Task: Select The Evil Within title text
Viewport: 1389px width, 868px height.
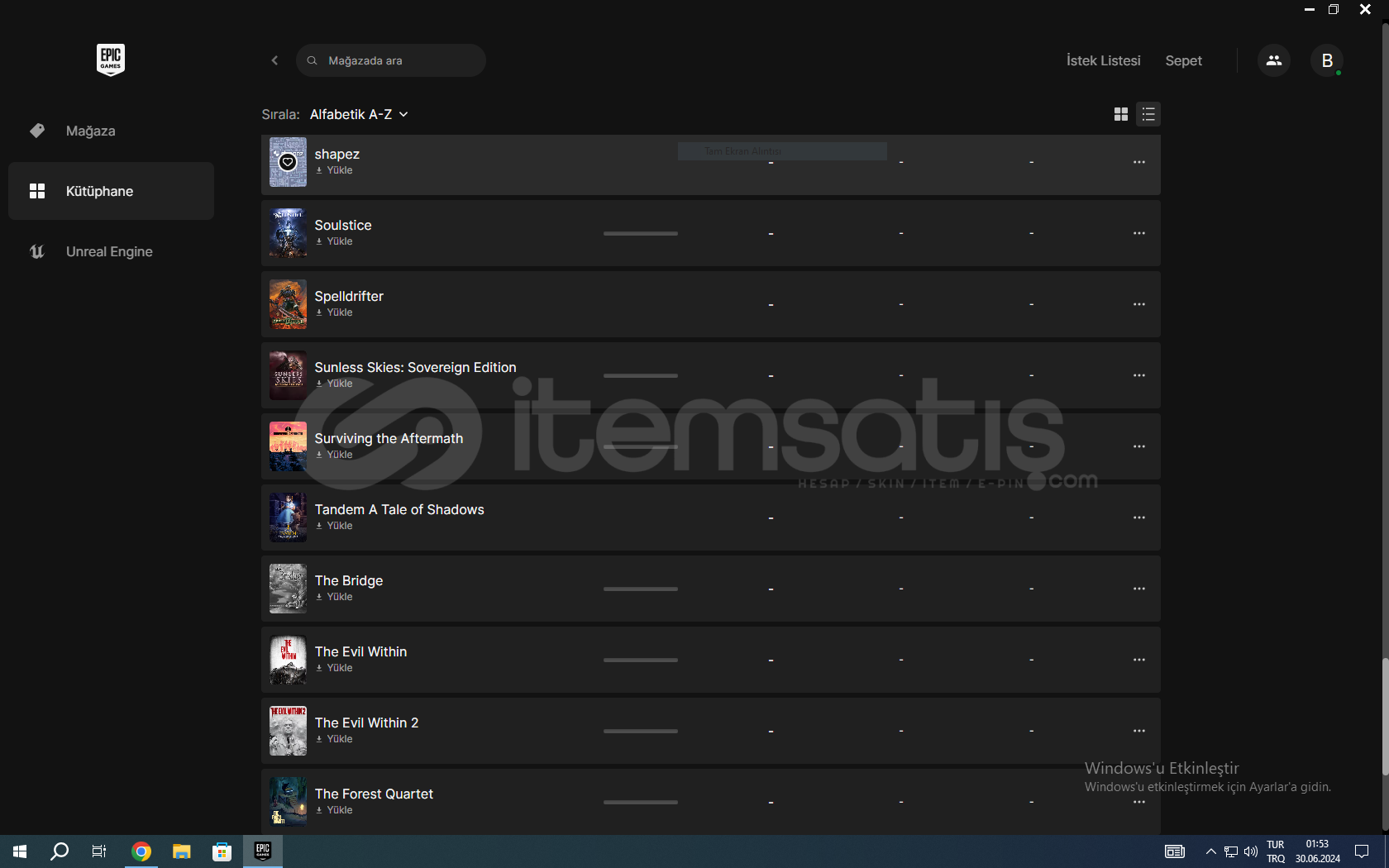Action: pos(360,651)
